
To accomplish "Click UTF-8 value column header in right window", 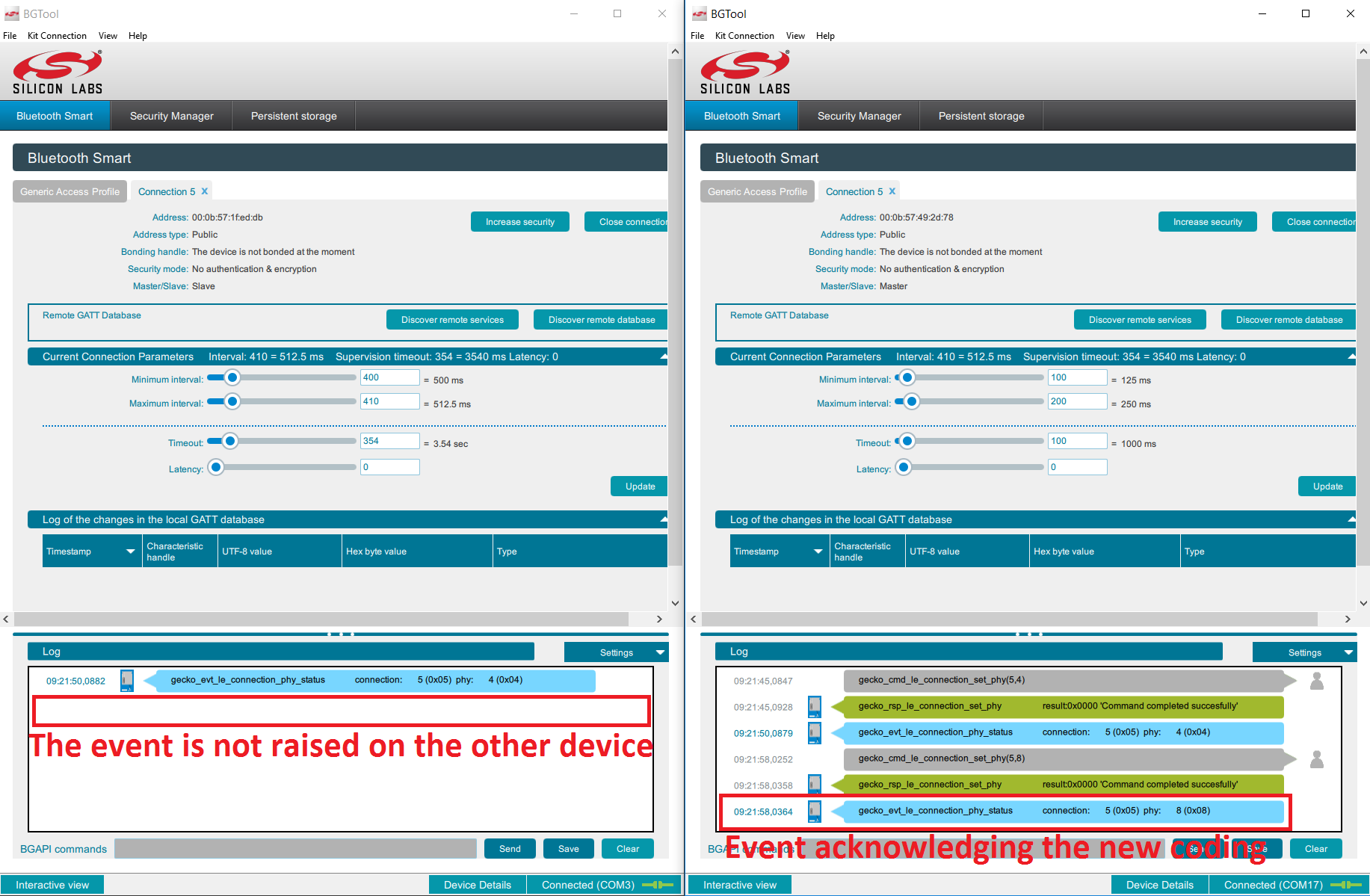I will (x=967, y=551).
